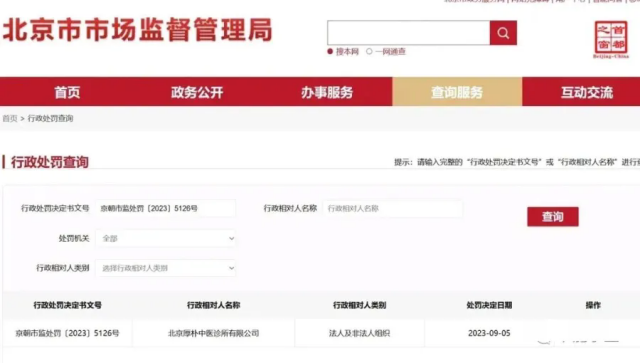640x363 pixels.
Task: Click the red magnifier search icon
Action: [503, 33]
